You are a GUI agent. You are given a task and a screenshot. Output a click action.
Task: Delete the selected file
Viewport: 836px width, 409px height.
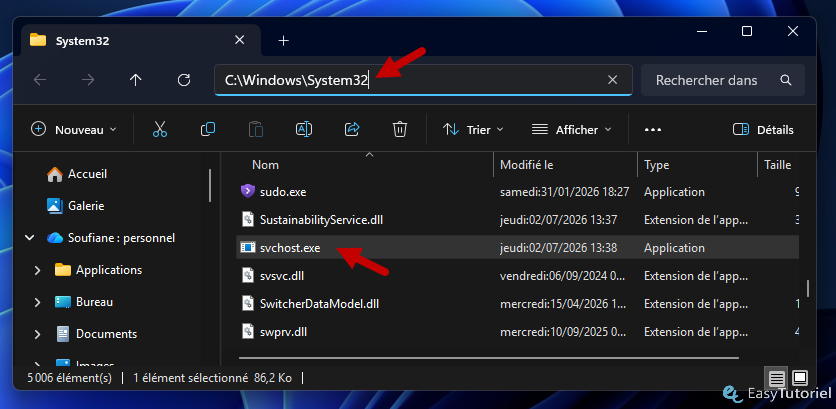click(x=400, y=129)
